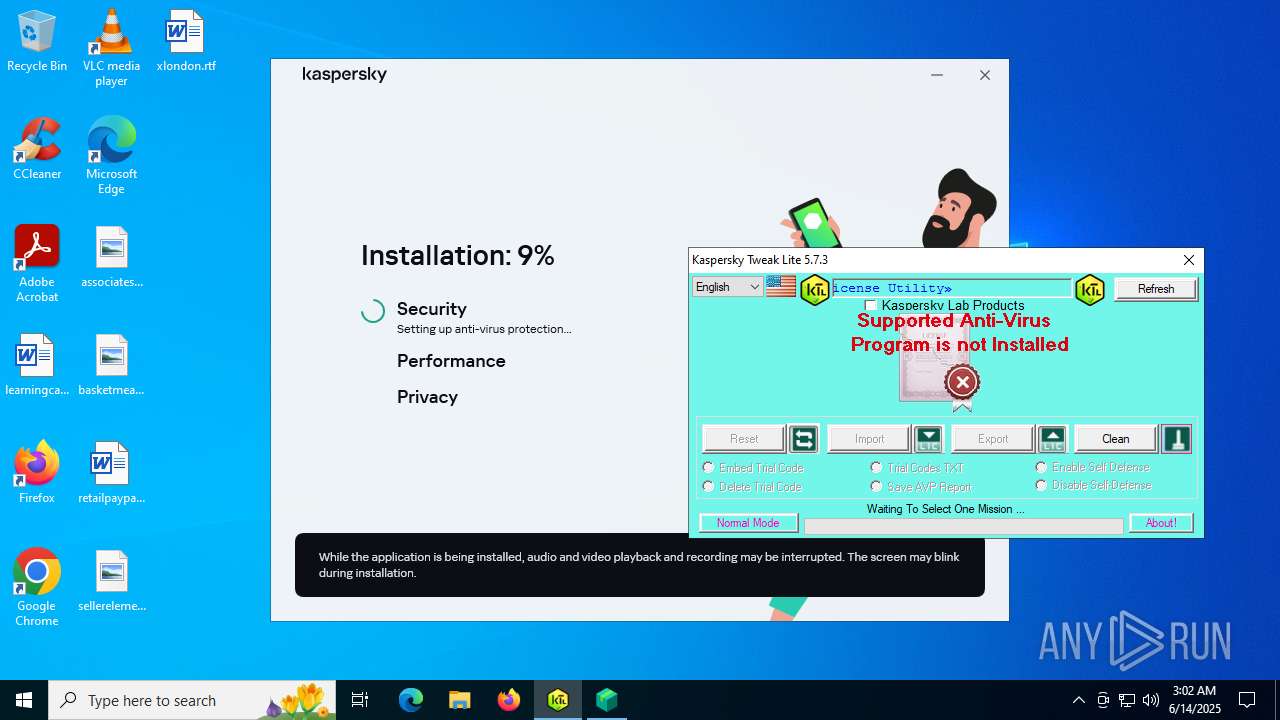Select the learningca Word document icon
This screenshot has width=1280, height=720.
click(x=37, y=365)
